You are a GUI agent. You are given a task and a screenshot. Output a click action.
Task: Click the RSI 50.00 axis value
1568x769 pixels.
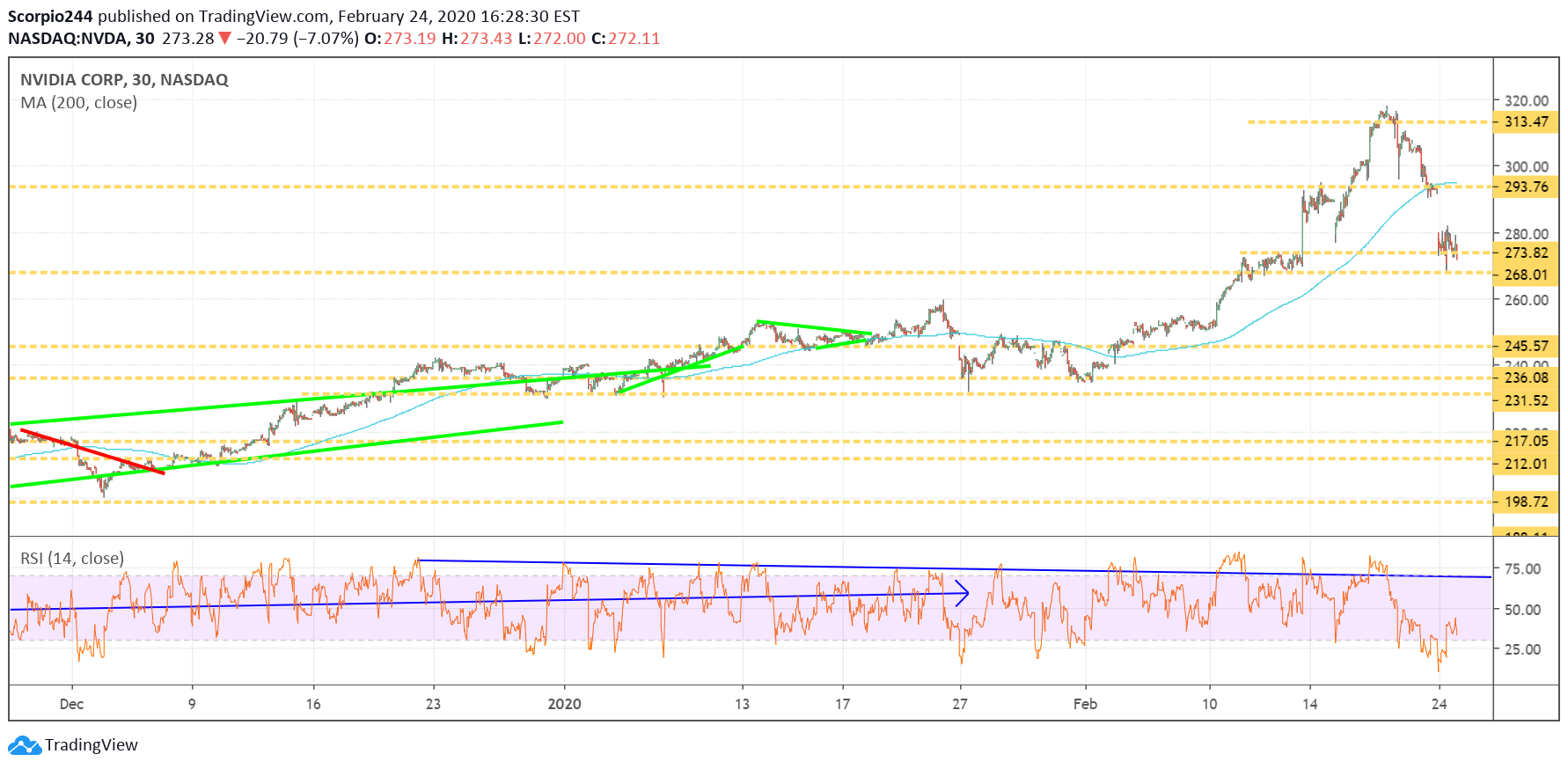click(x=1522, y=610)
